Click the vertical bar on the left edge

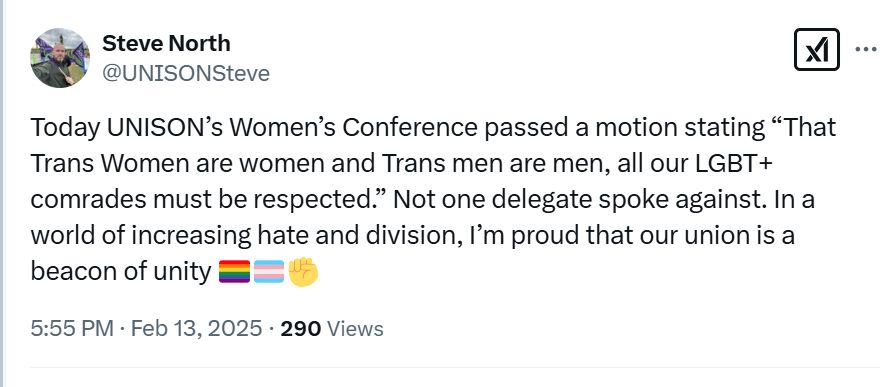click(2, 194)
